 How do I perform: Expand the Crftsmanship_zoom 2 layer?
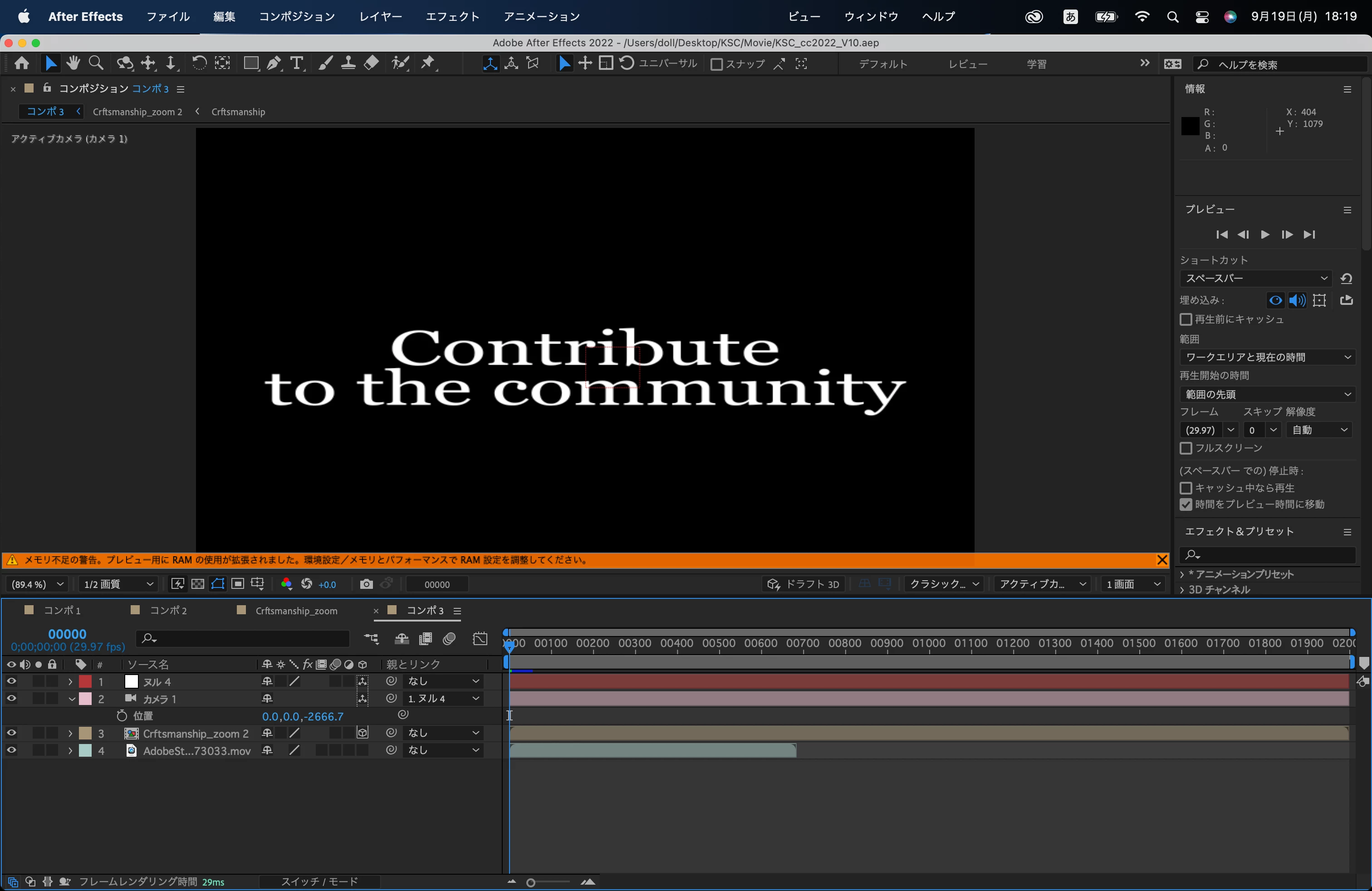point(70,734)
